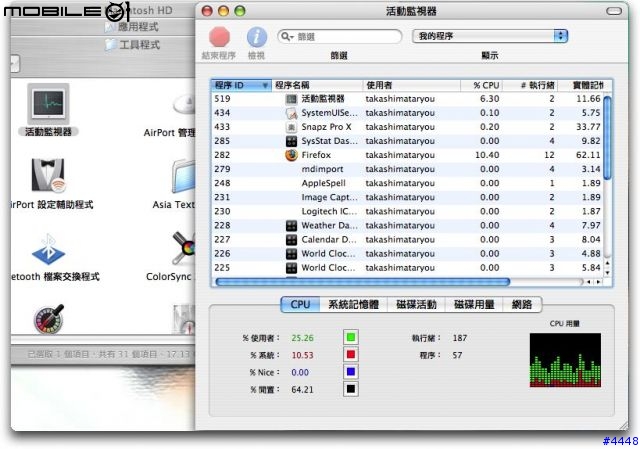Switch to the 網路 tab

pos(522,305)
